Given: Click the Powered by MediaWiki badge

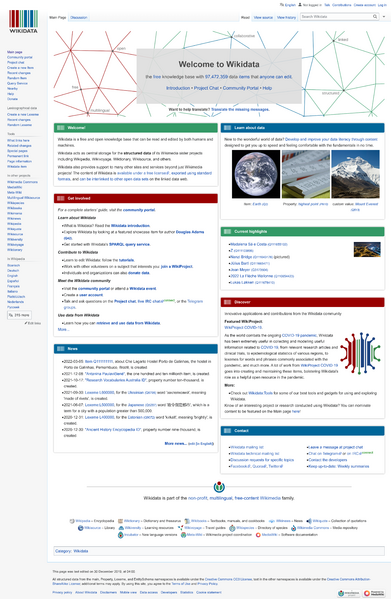Looking at the screenshot, I should [x=373, y=593].
